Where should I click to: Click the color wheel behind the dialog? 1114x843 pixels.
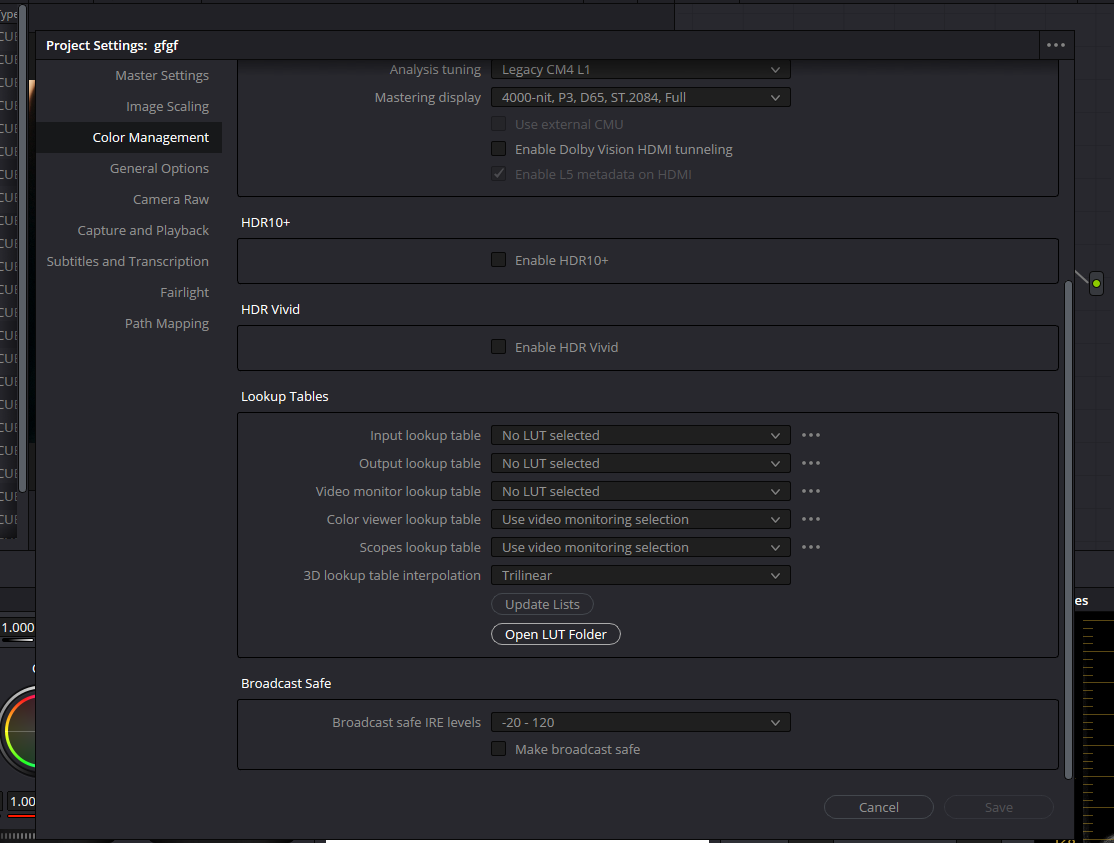tap(18, 730)
